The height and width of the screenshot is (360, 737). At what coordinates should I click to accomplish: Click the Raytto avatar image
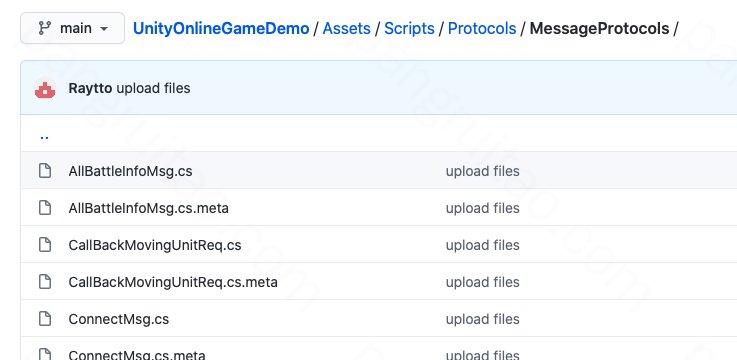[x=45, y=88]
